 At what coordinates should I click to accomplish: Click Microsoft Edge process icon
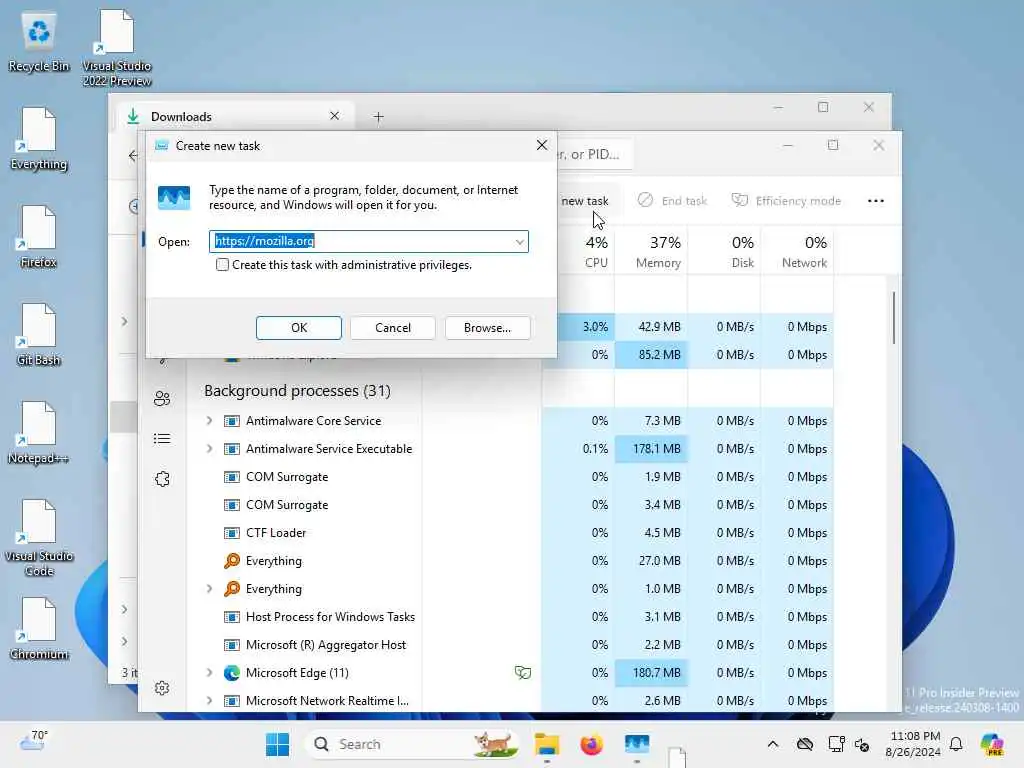point(231,672)
